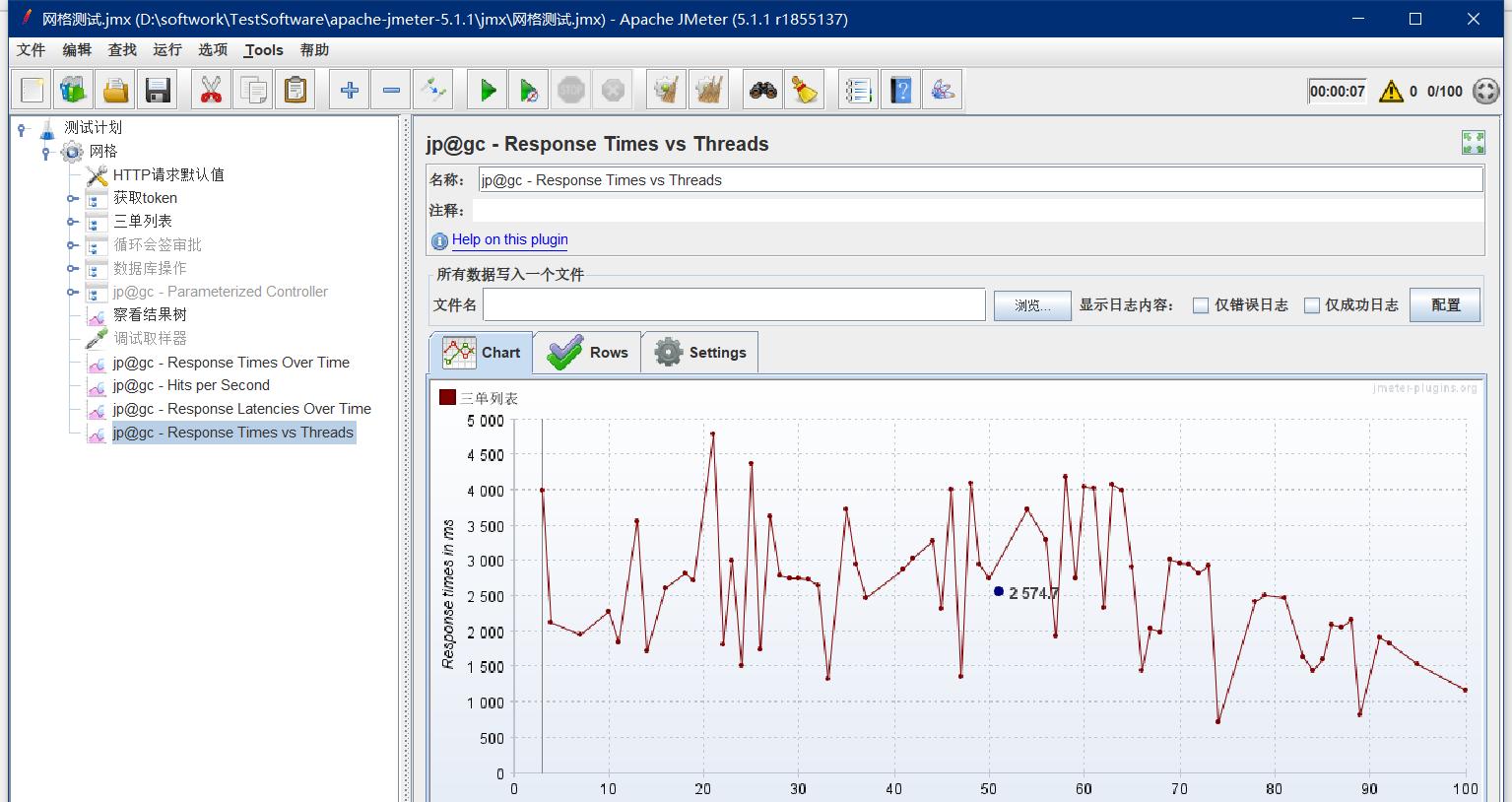Open the 运行 menu
Screen dimensions: 1512x802
(167, 50)
